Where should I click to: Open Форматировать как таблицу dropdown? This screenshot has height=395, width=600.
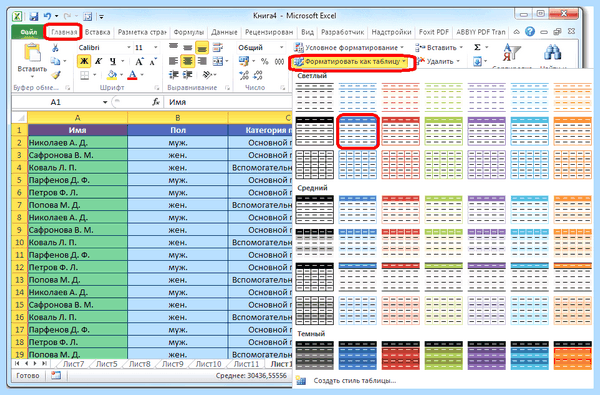(350, 62)
